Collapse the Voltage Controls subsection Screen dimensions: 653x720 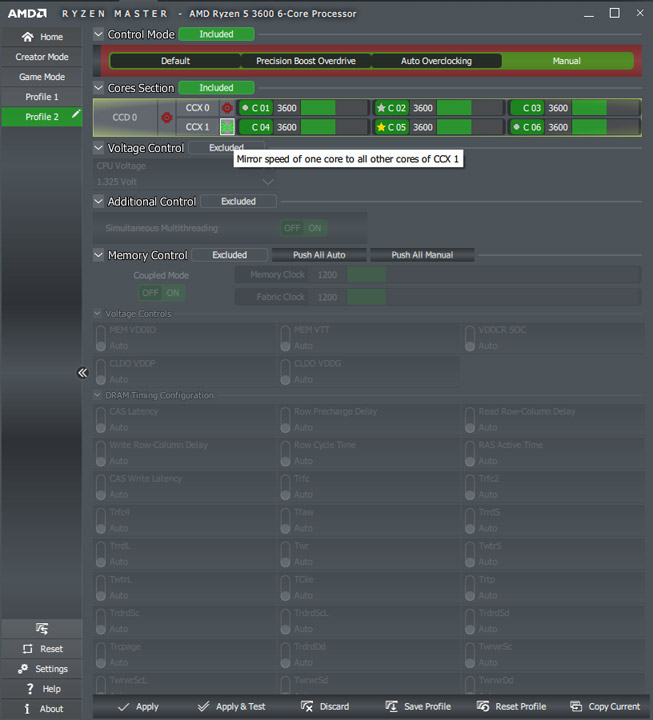click(x=97, y=313)
